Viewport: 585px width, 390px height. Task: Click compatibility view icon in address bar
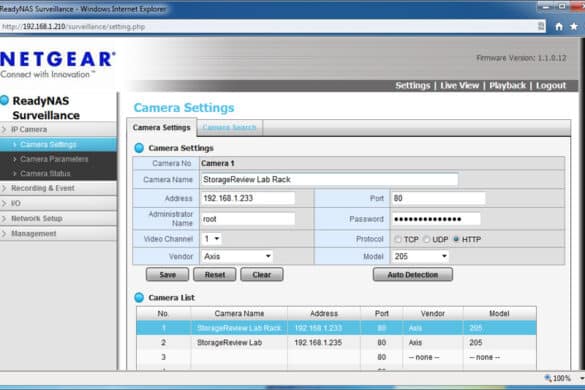(541, 26)
